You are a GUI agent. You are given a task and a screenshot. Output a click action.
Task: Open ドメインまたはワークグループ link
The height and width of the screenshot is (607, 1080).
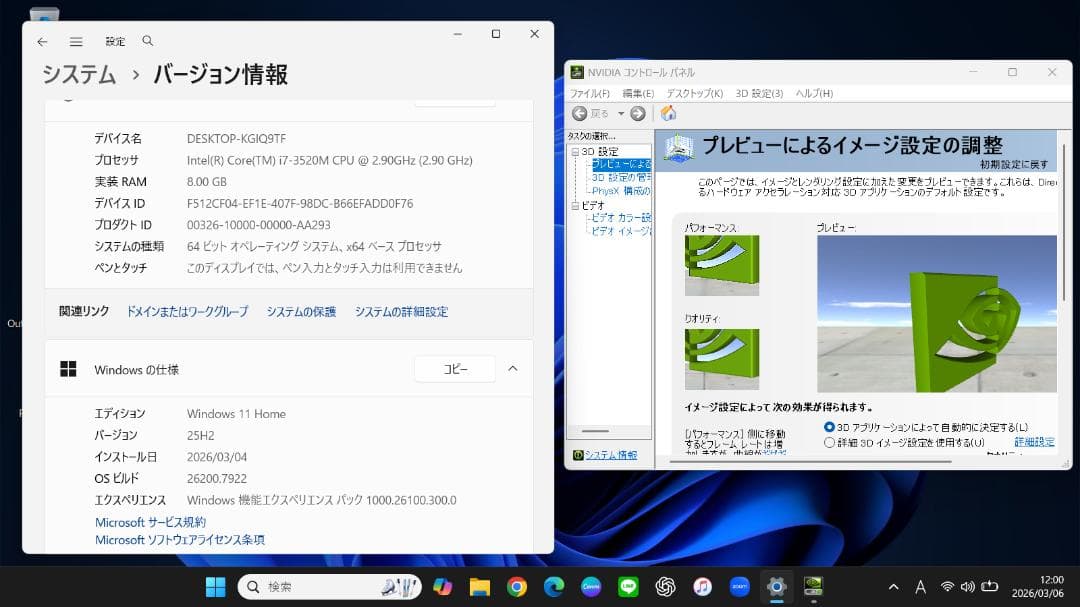pyautogui.click(x=187, y=311)
